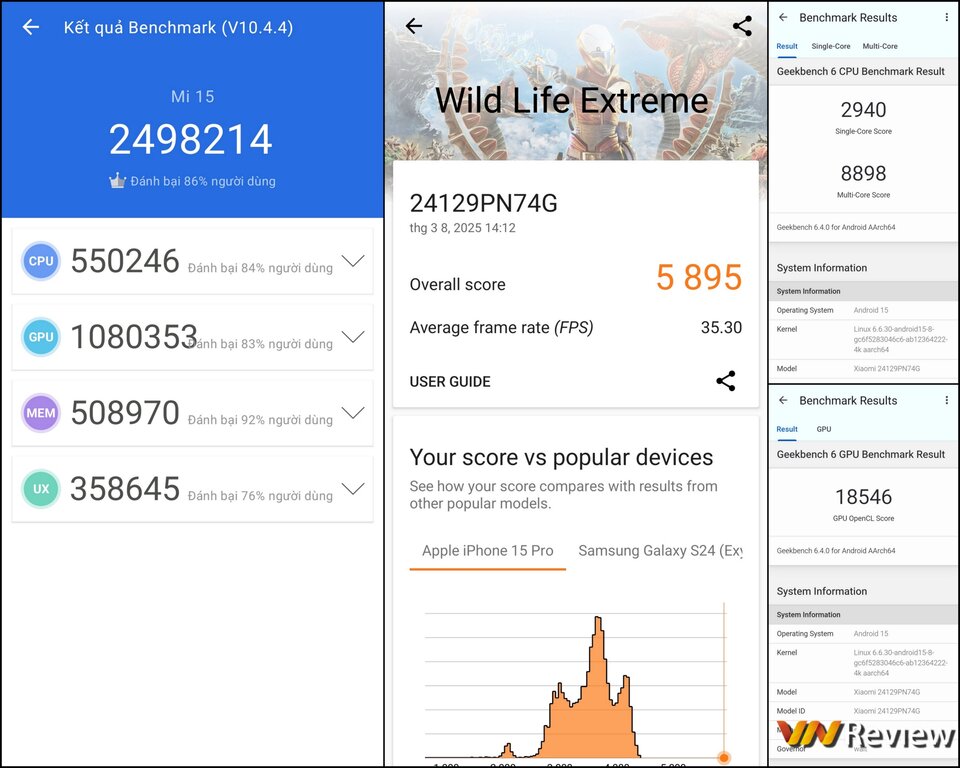The height and width of the screenshot is (768, 960).
Task: Open the USER GUIDE link
Action: click(x=450, y=382)
